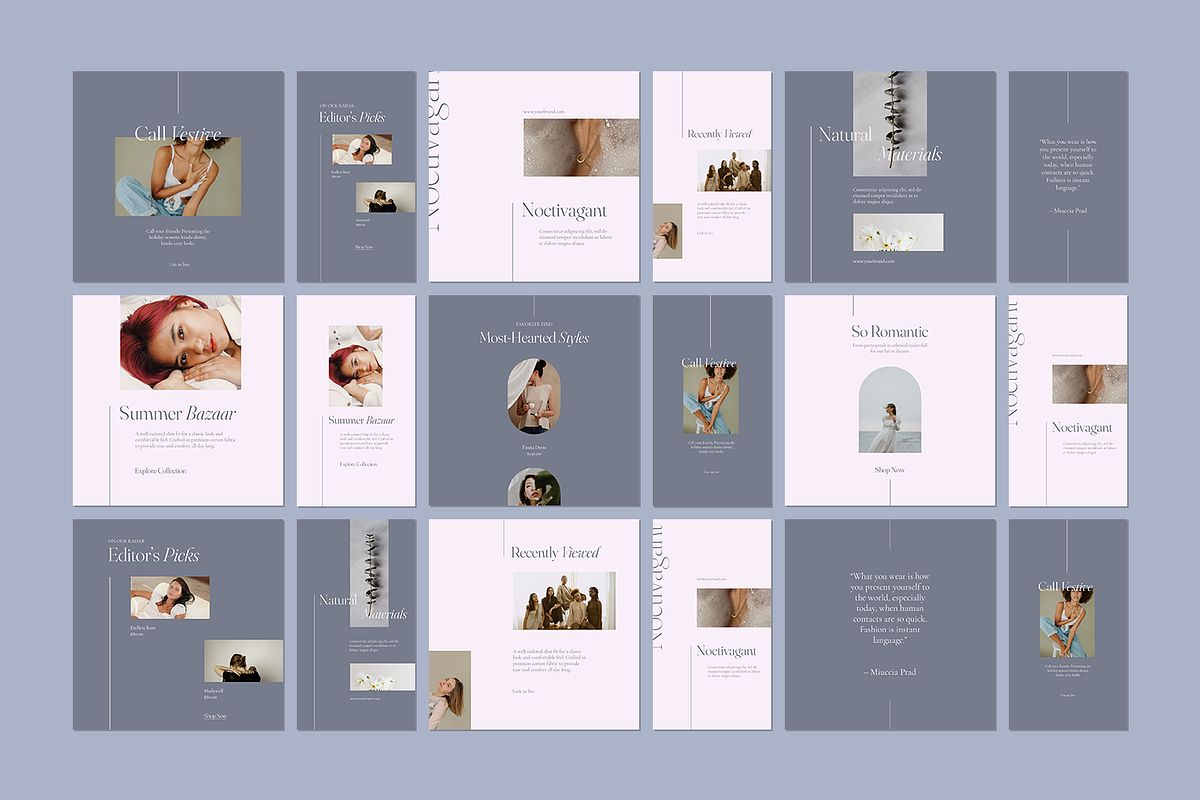Click the wide 'Editor's Picks' heading
This screenshot has height=800, width=1200.
coord(154,555)
